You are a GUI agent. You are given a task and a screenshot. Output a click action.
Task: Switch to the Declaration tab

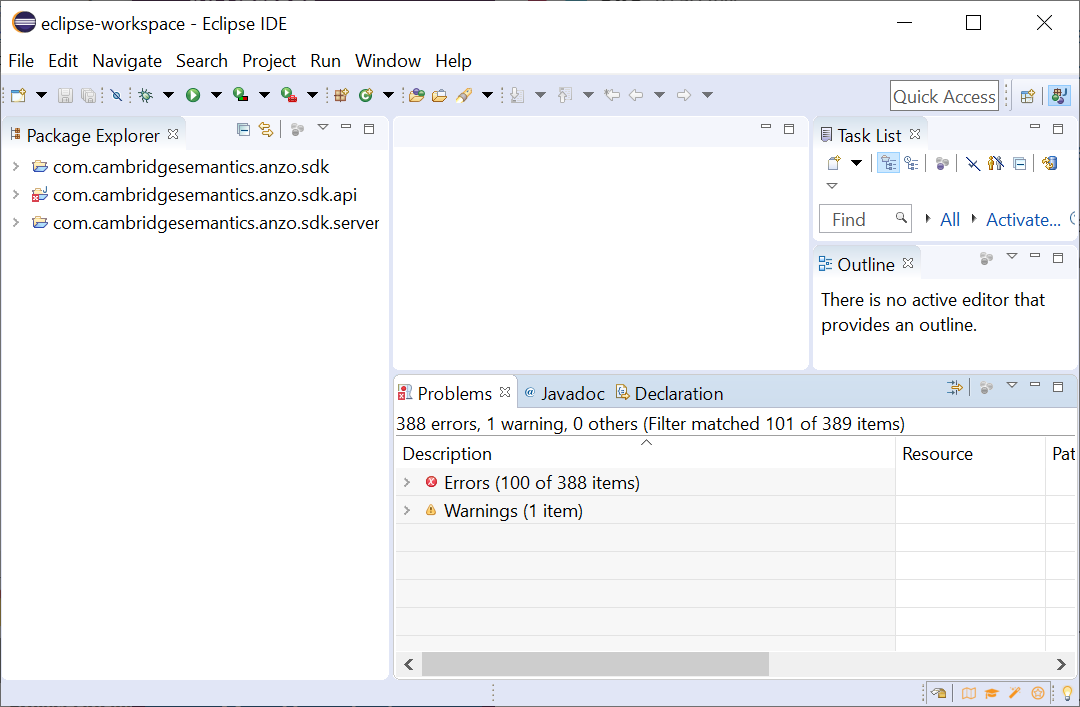coord(669,393)
